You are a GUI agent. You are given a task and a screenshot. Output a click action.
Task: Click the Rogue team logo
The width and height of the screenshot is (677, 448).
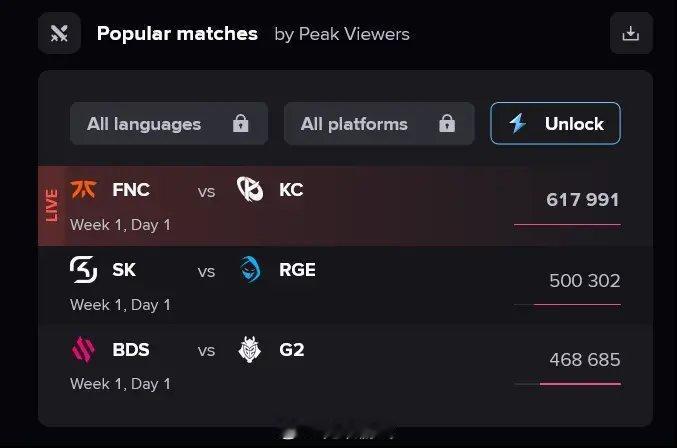(249, 270)
